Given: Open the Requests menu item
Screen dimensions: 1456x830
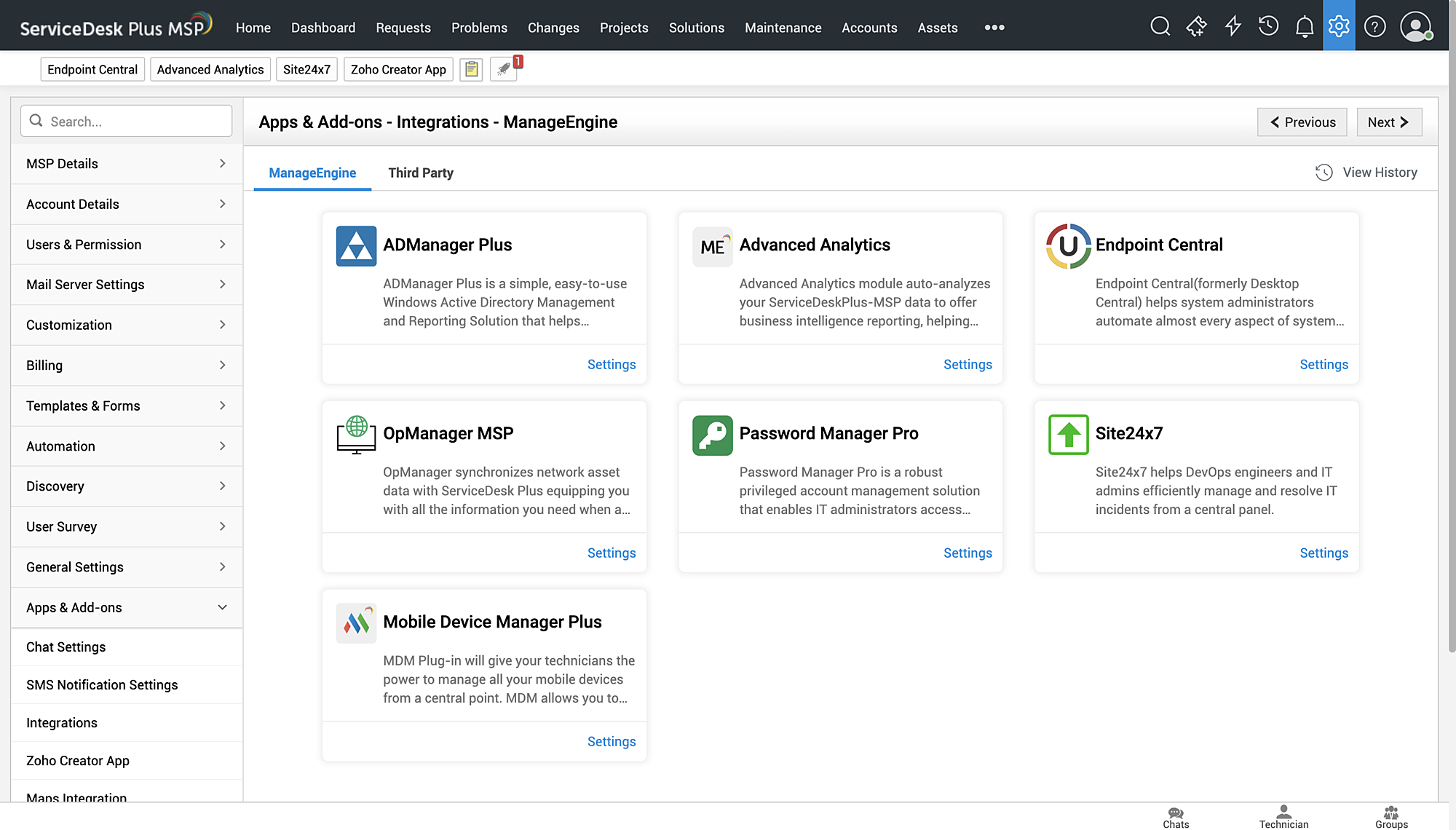Looking at the screenshot, I should pyautogui.click(x=403, y=28).
